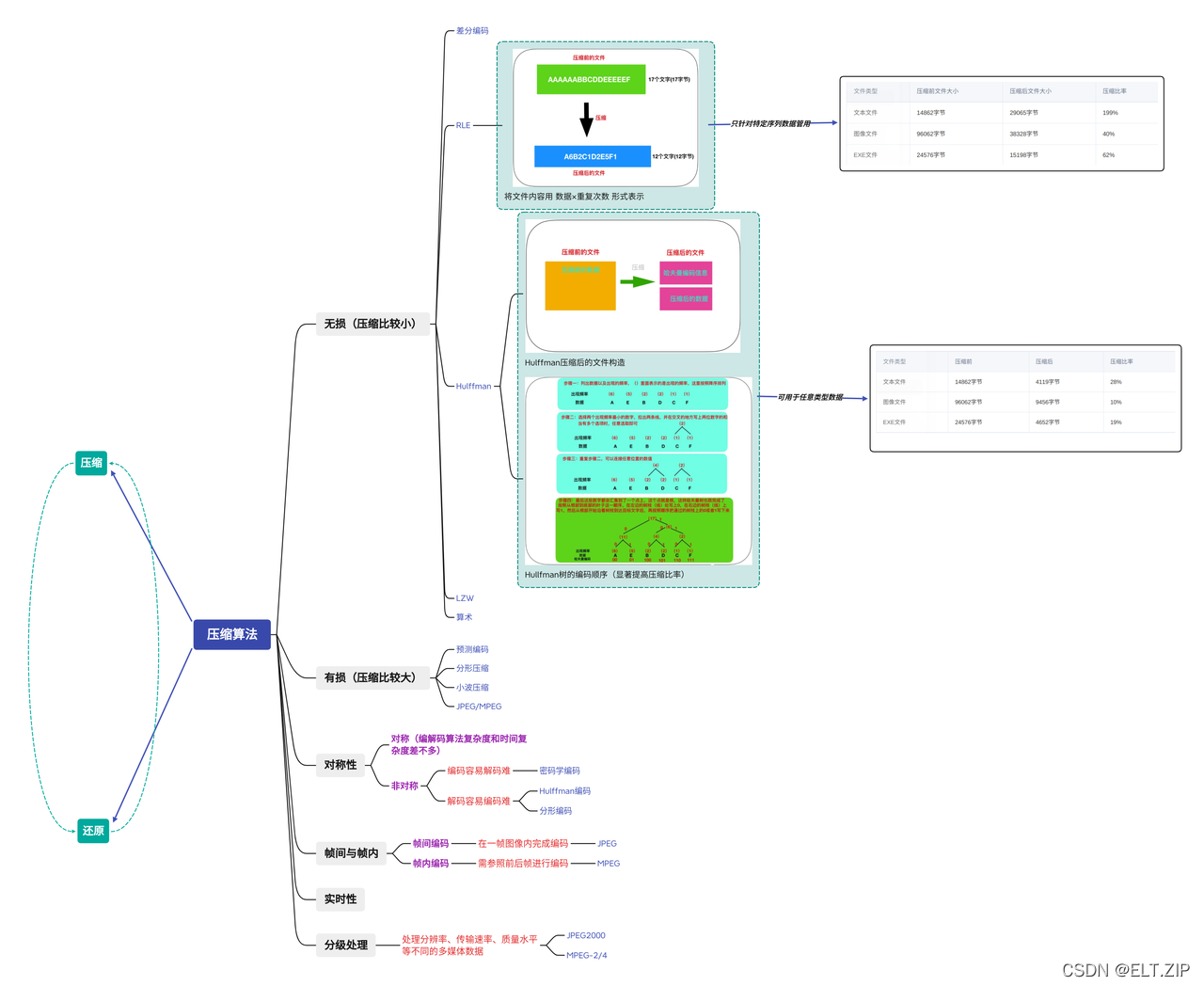Select the 实时性 branch node
The height and width of the screenshot is (986, 1204).
pyautogui.click(x=341, y=899)
